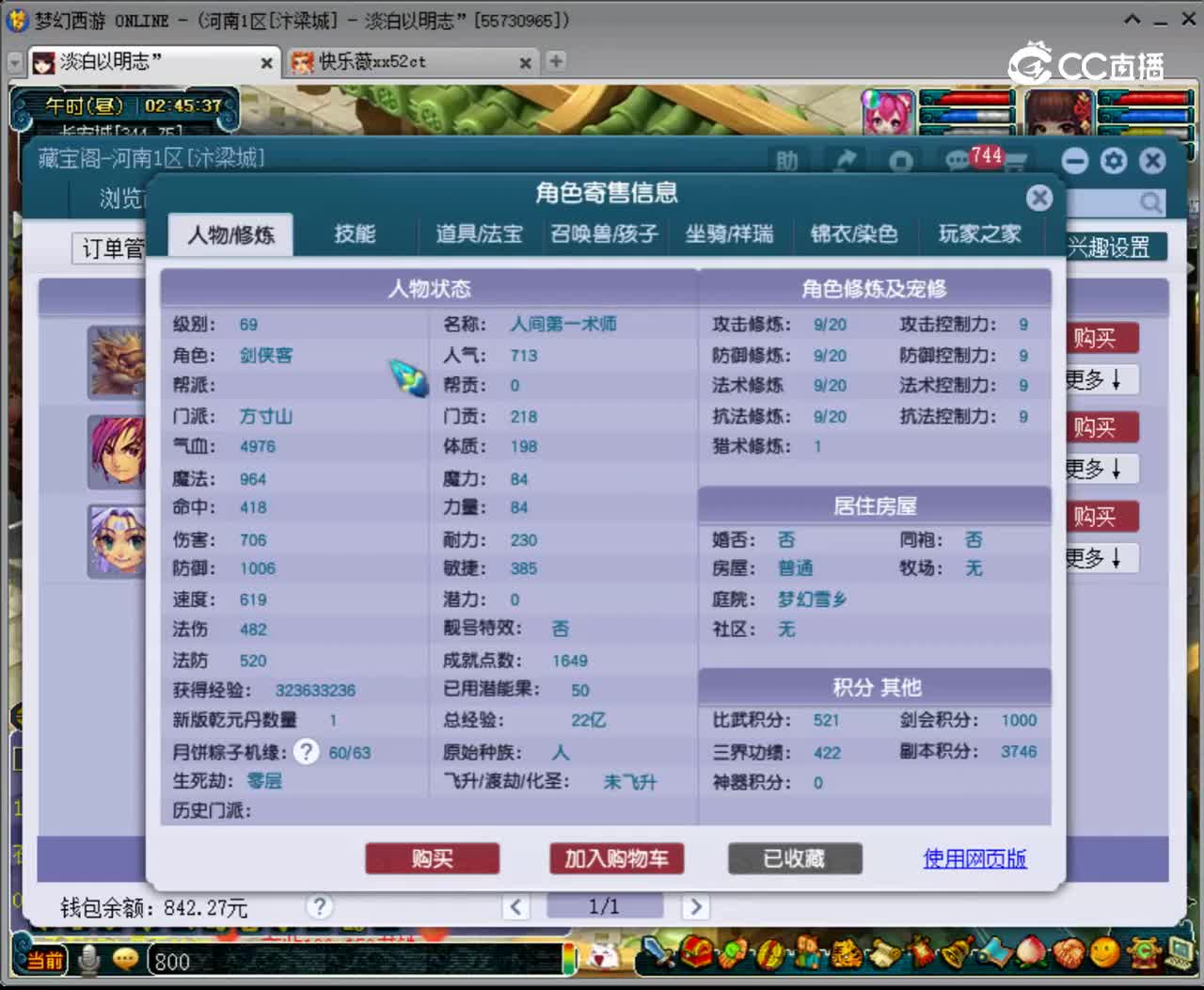Click the character's blue mana bar
1204x990 pixels.
coord(1146,116)
